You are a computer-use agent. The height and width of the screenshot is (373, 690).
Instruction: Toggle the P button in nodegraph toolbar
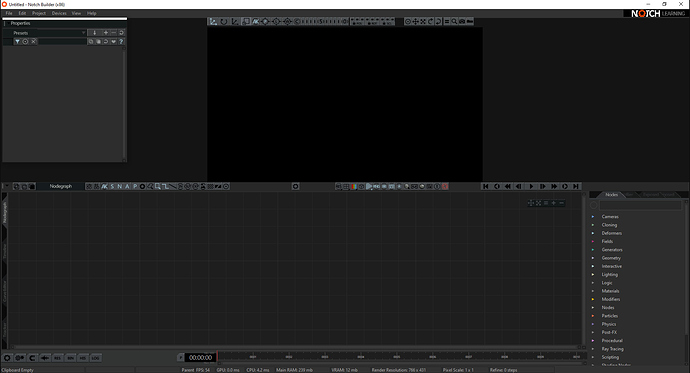point(135,186)
